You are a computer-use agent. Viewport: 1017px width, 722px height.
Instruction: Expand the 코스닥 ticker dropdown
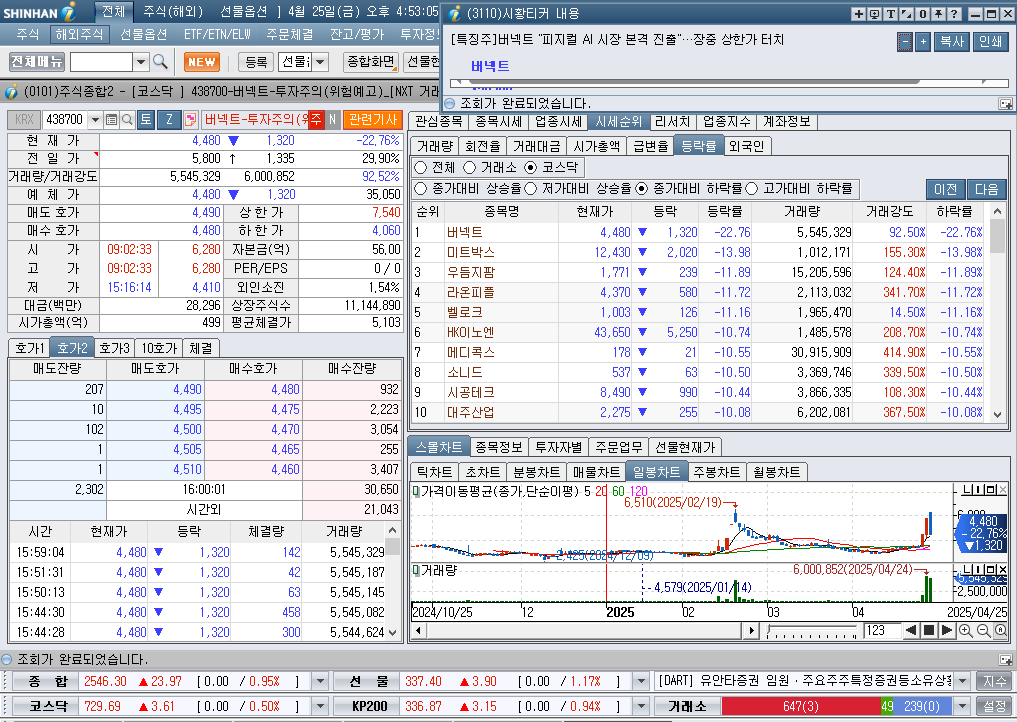point(320,706)
